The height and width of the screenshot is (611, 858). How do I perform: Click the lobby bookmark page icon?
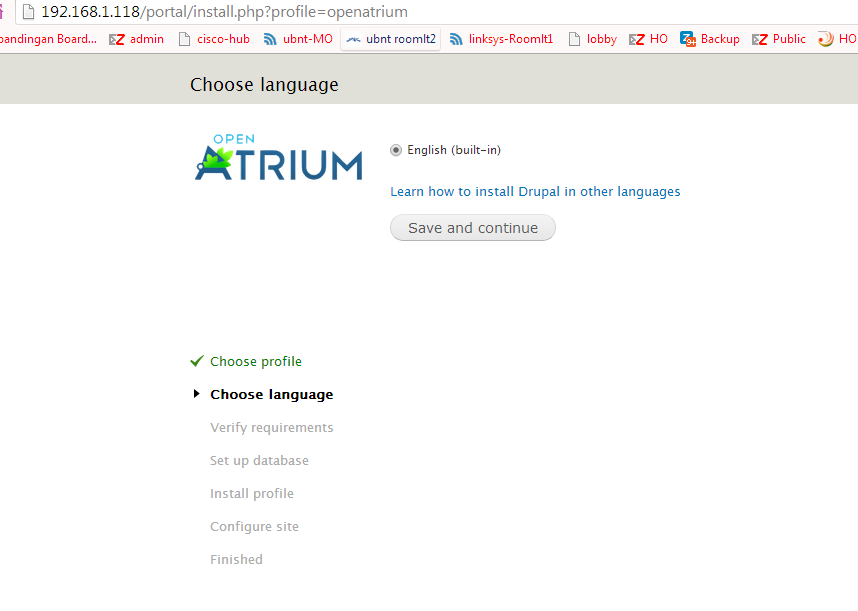tap(574, 39)
